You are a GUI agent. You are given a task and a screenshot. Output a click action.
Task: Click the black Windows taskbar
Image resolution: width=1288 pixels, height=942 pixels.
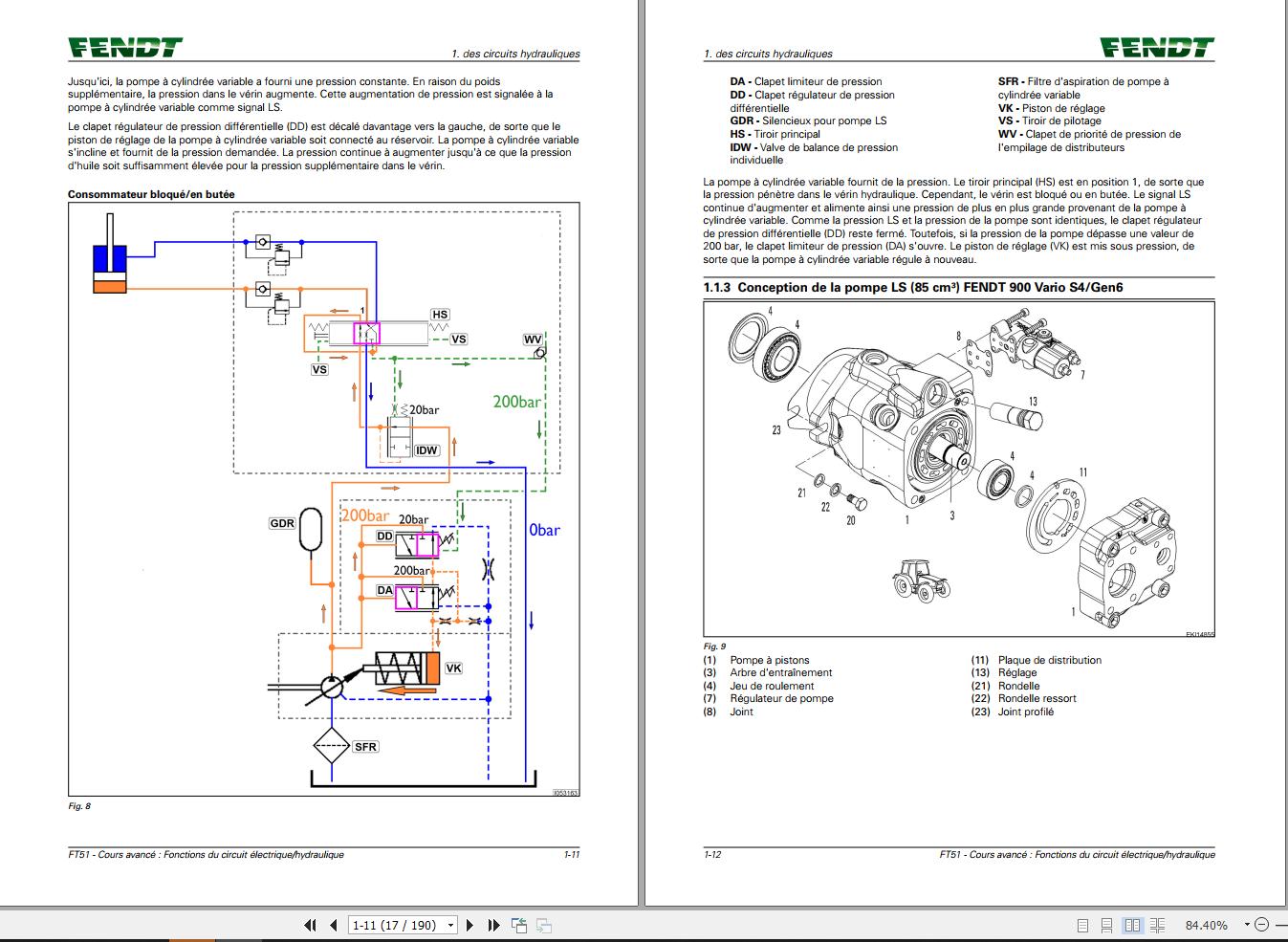tap(669, 939)
